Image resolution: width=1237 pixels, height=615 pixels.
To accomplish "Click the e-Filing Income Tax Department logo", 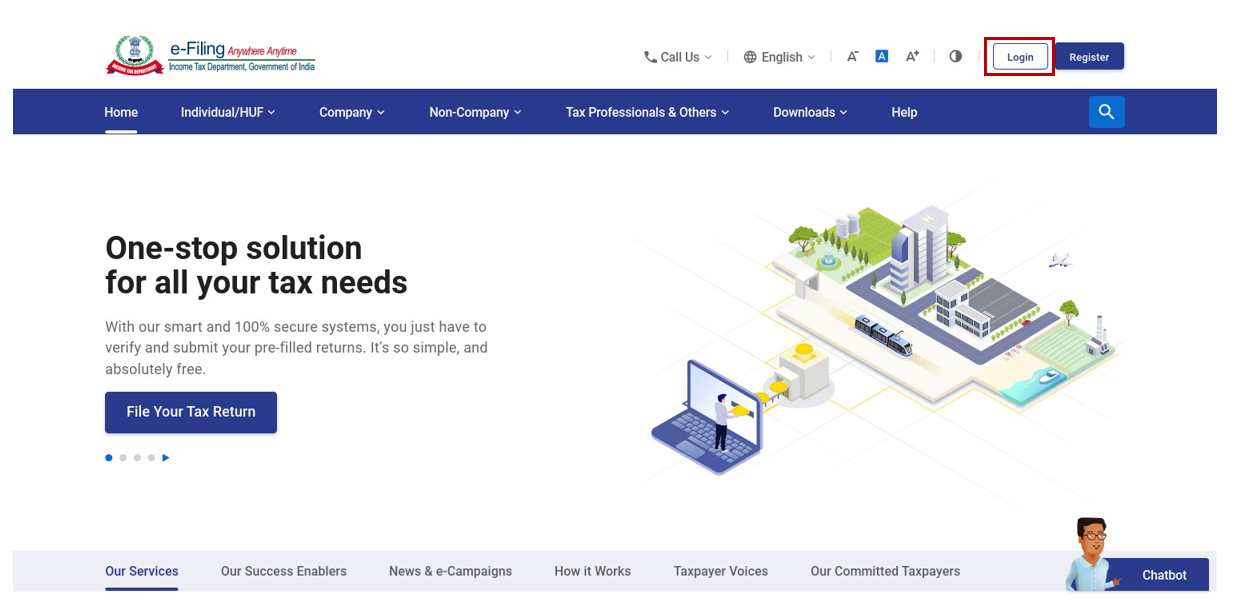I will click(211, 56).
